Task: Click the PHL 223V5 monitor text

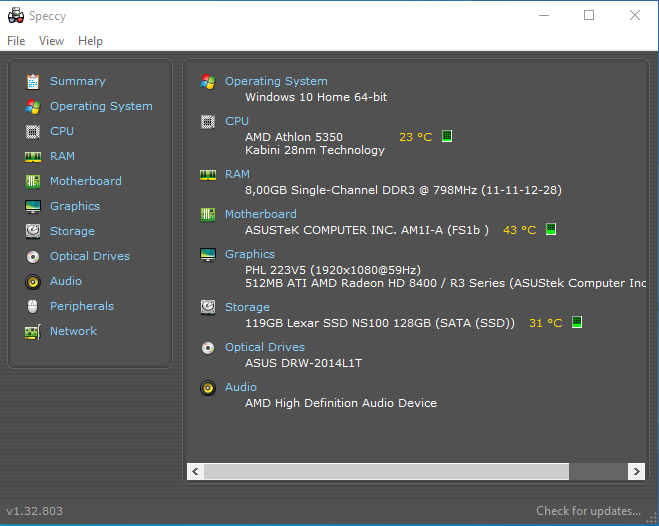Action: (x=333, y=270)
